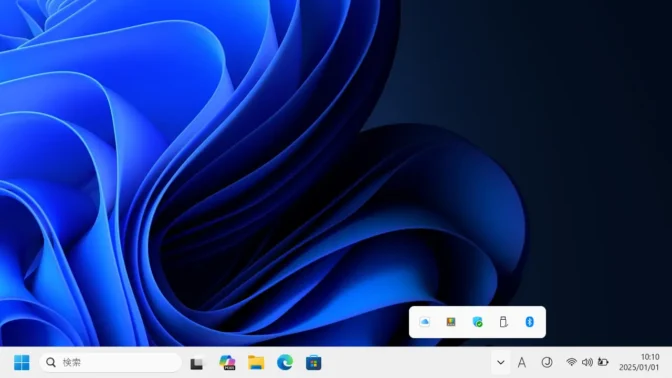Click the colorful graphics app tray icon

pos(450,322)
